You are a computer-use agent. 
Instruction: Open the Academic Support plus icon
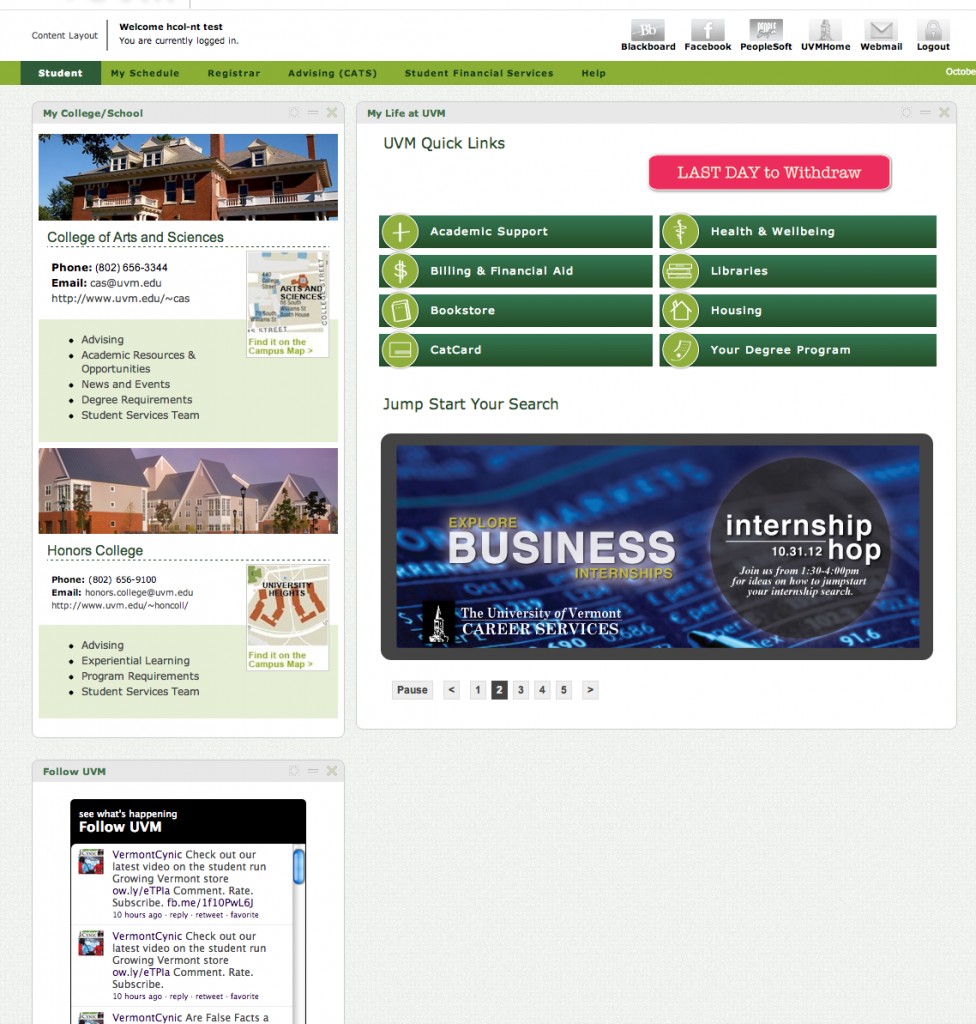[400, 232]
